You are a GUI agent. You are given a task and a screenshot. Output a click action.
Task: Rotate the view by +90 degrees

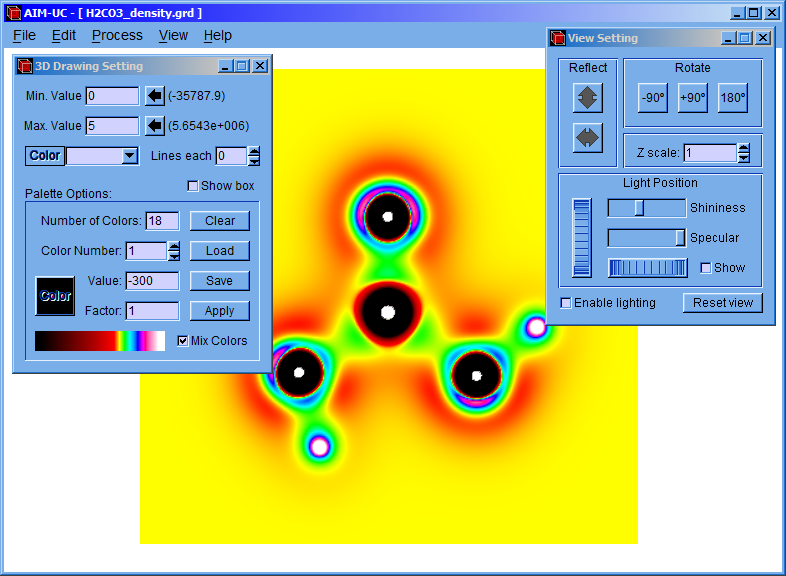[x=692, y=98]
